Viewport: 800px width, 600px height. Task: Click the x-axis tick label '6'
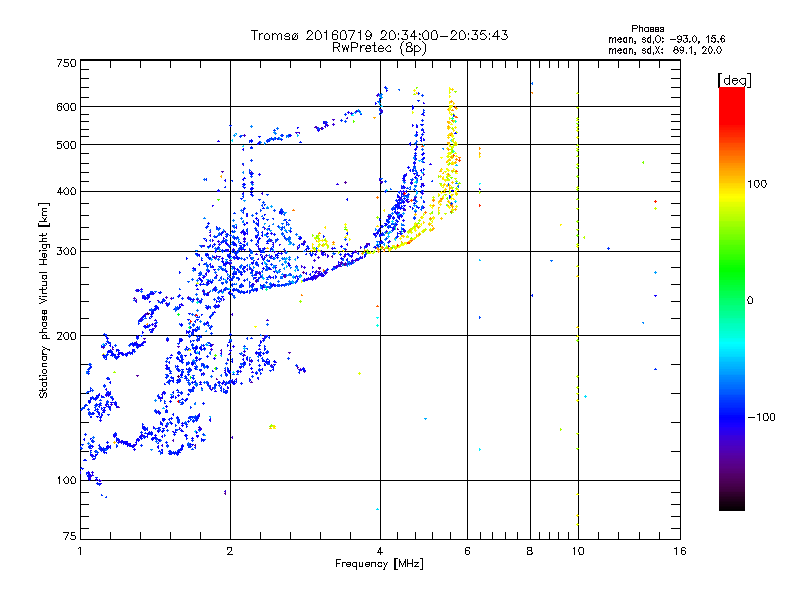[467, 551]
